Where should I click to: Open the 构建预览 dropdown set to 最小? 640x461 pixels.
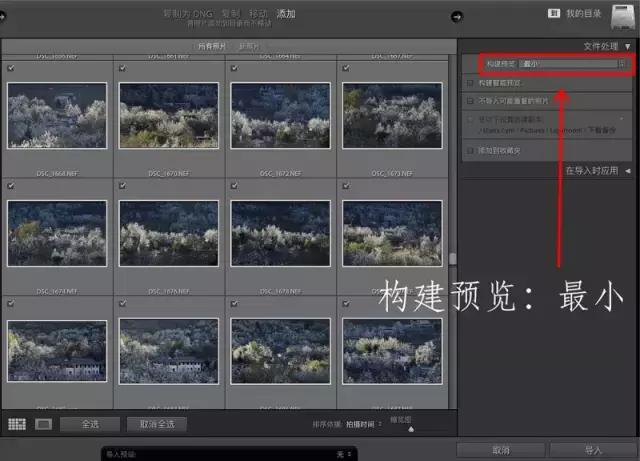coord(572,64)
